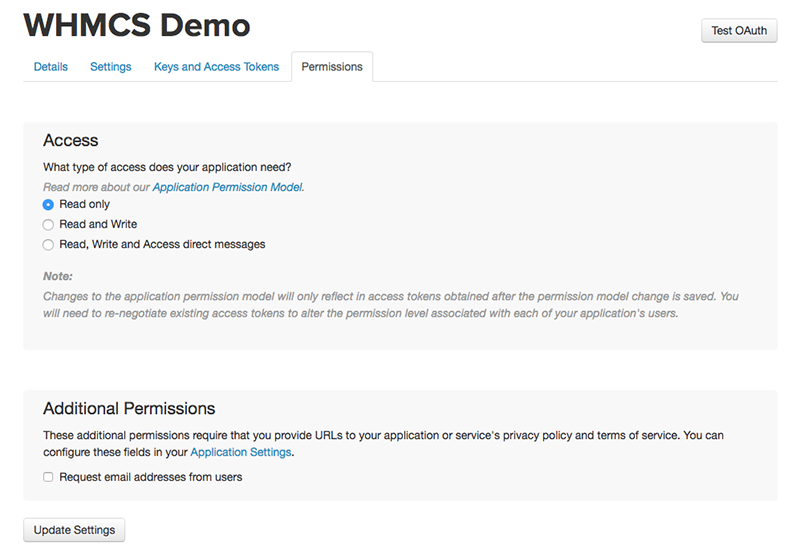Click the Note paragraph about permission changes
800x558 pixels.
391,305
